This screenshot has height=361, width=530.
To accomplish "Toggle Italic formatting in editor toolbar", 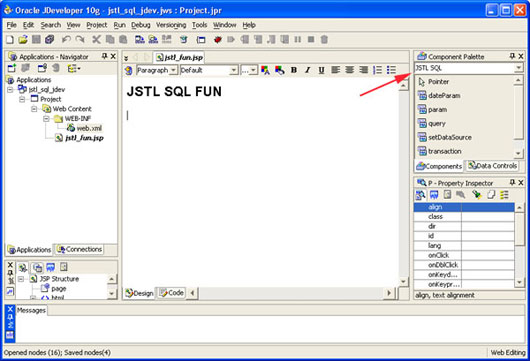I will (x=308, y=70).
